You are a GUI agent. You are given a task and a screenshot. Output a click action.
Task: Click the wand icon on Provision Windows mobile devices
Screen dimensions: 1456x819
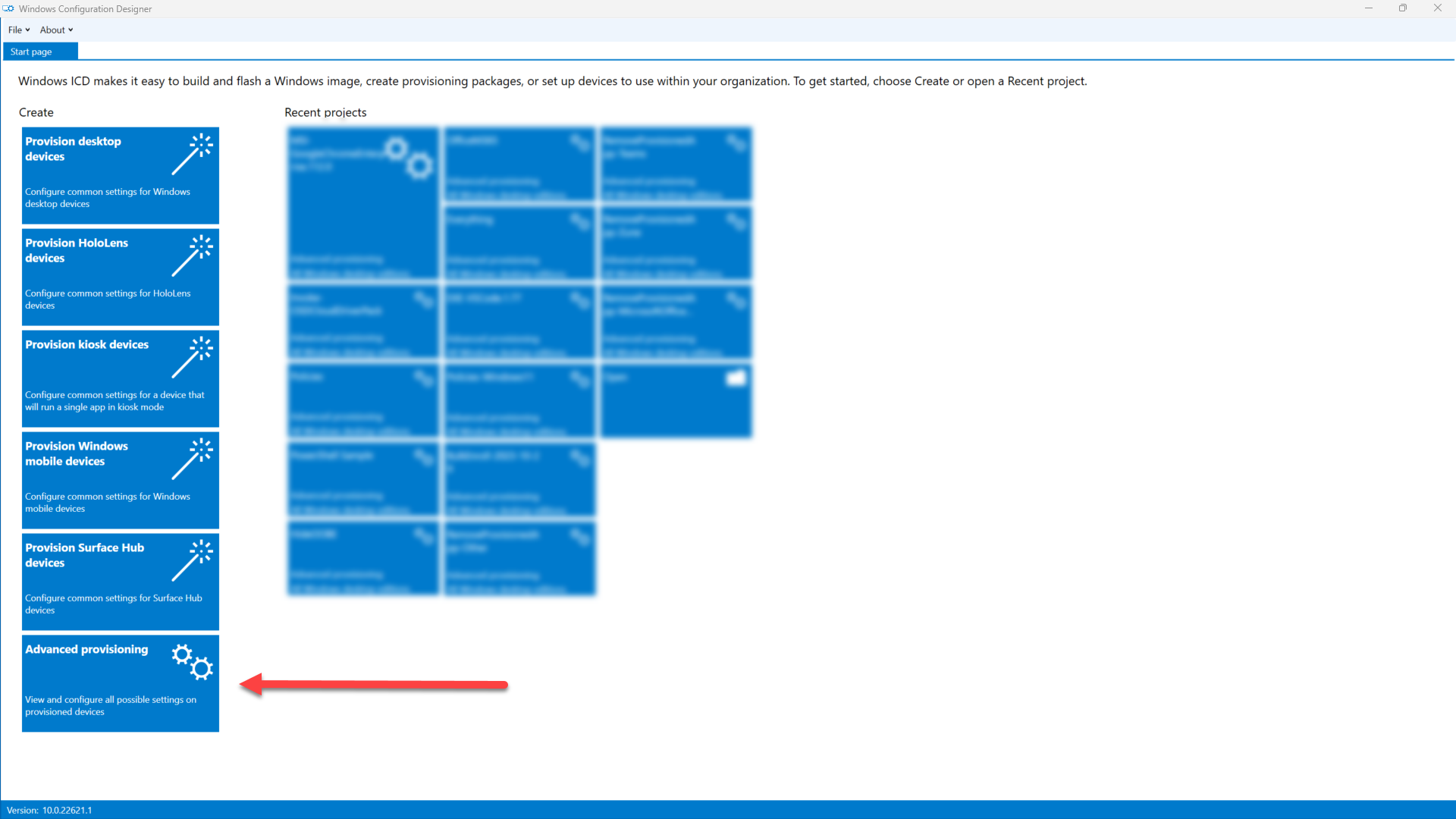click(192, 459)
